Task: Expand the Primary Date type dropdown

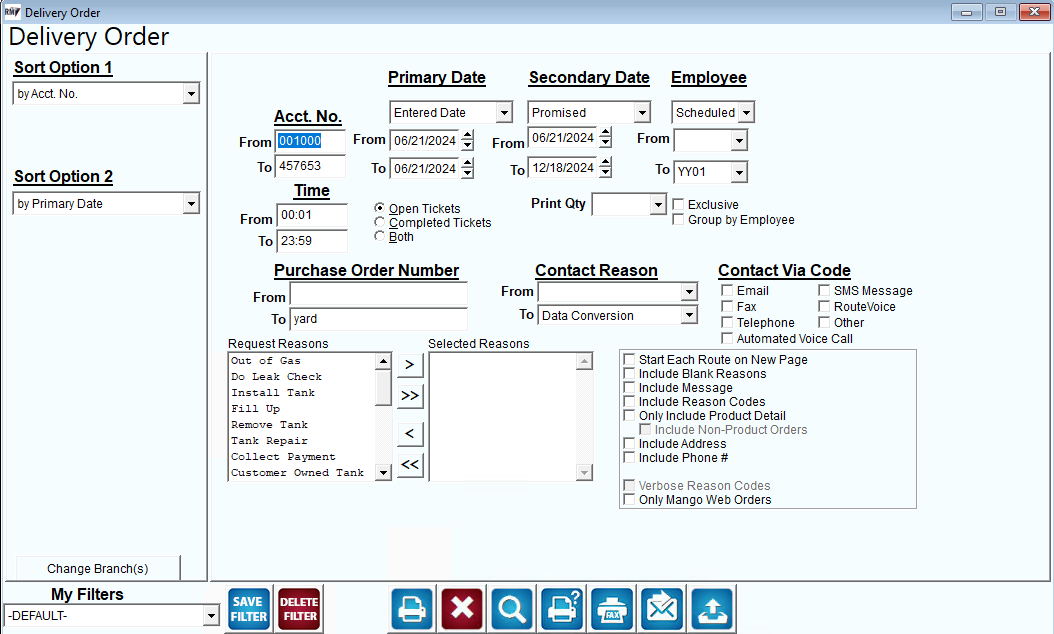Action: pos(504,112)
